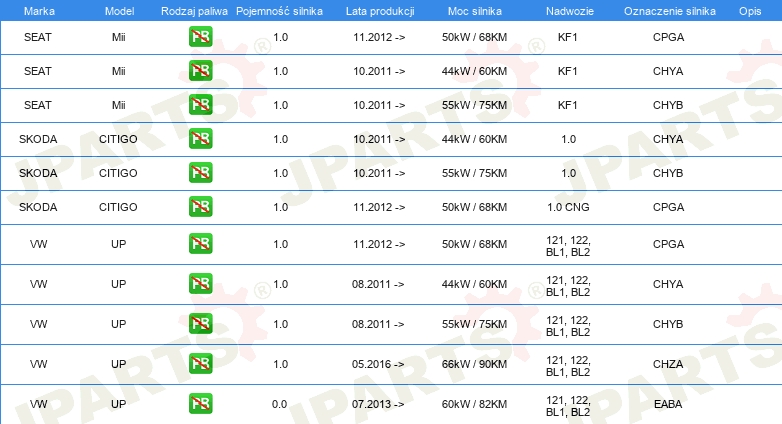Select engine code CHYA in SEAT Mii row
The width and height of the screenshot is (782, 424).
tap(668, 71)
